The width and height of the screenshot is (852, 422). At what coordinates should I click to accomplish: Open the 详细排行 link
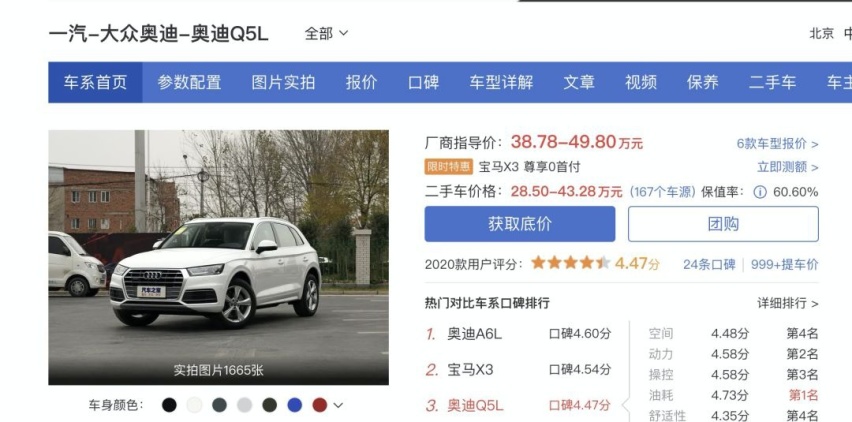(x=788, y=303)
